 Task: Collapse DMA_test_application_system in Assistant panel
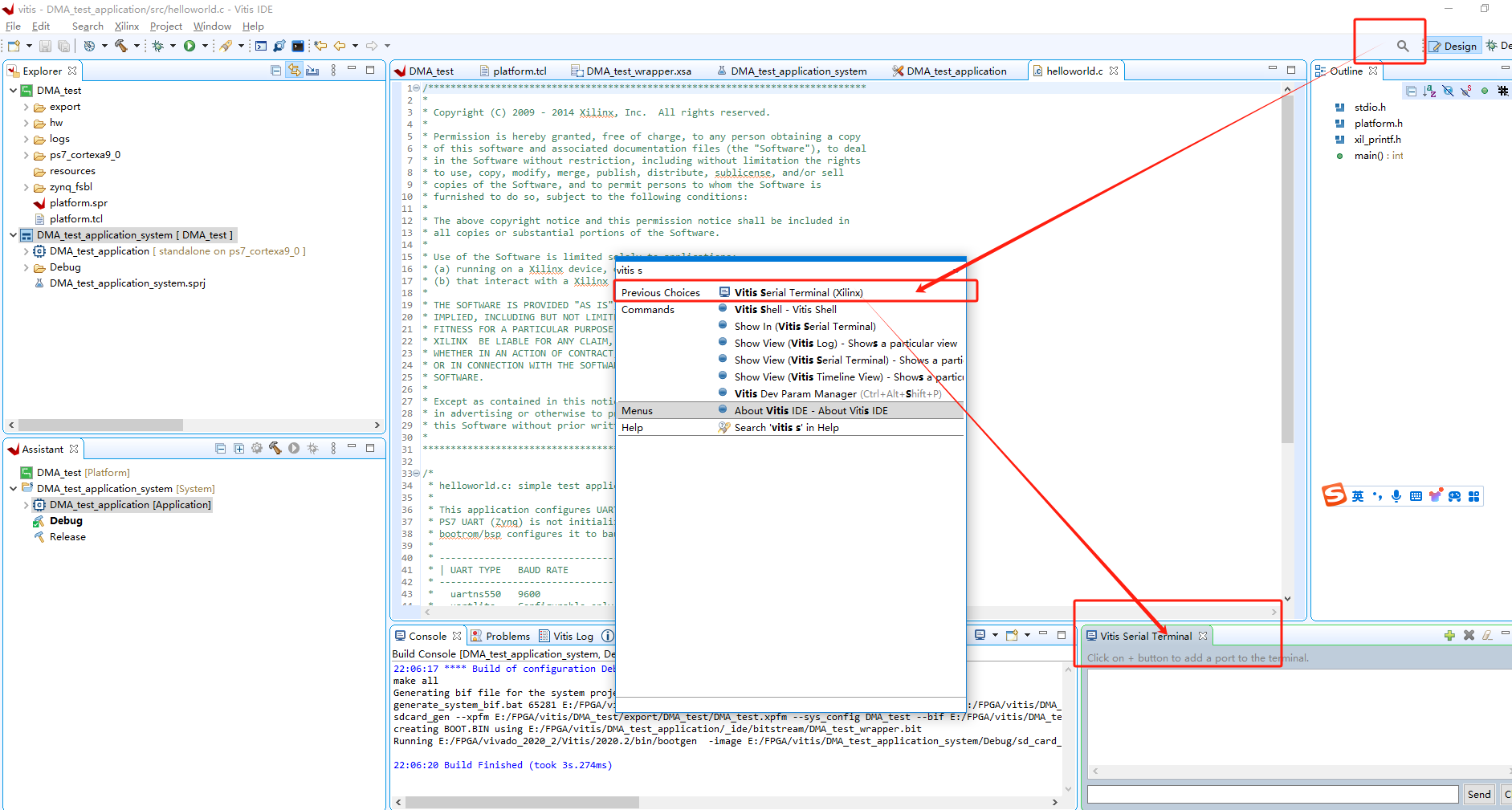click(14, 489)
